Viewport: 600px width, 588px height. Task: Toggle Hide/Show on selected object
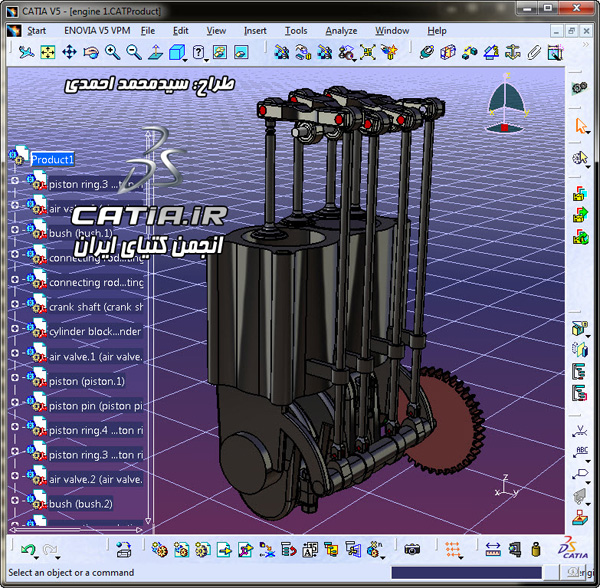pyautogui.click(x=220, y=52)
